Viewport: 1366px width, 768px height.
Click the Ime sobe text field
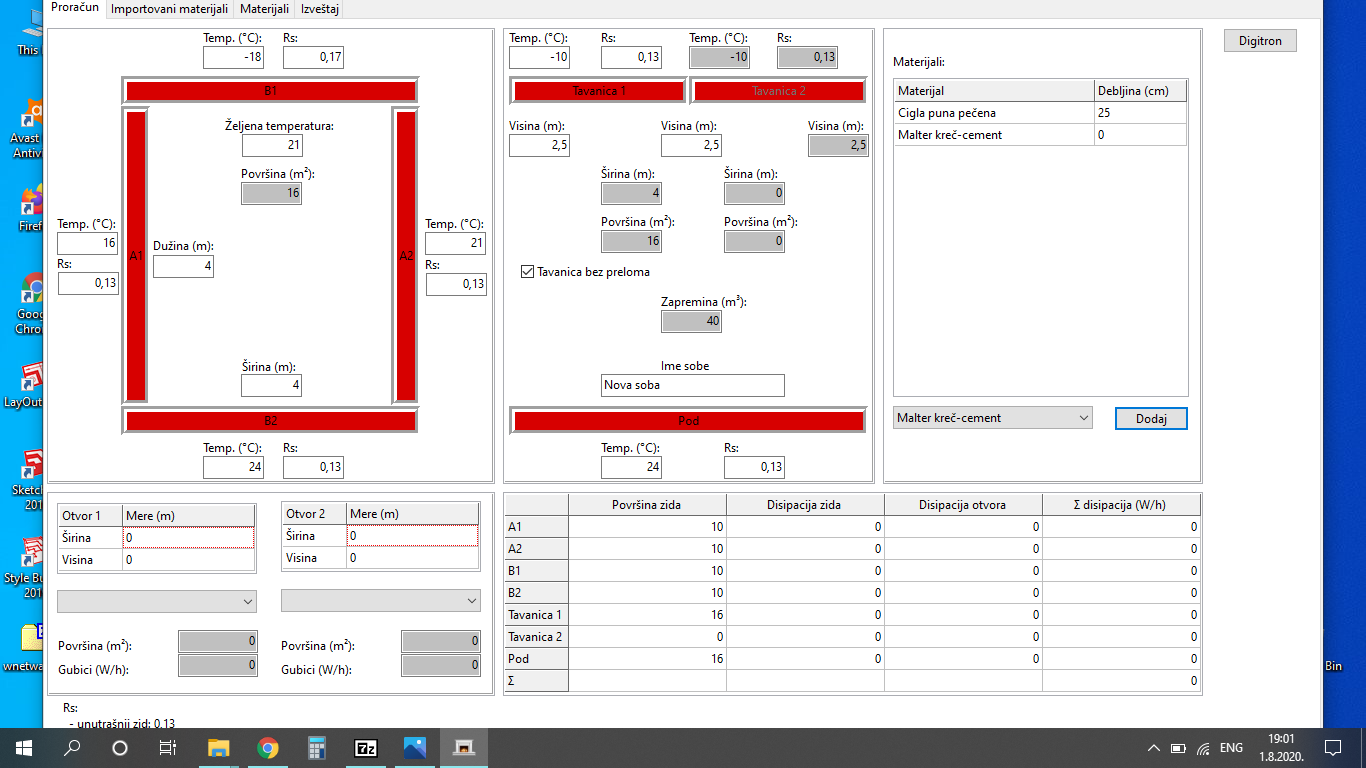(x=693, y=385)
